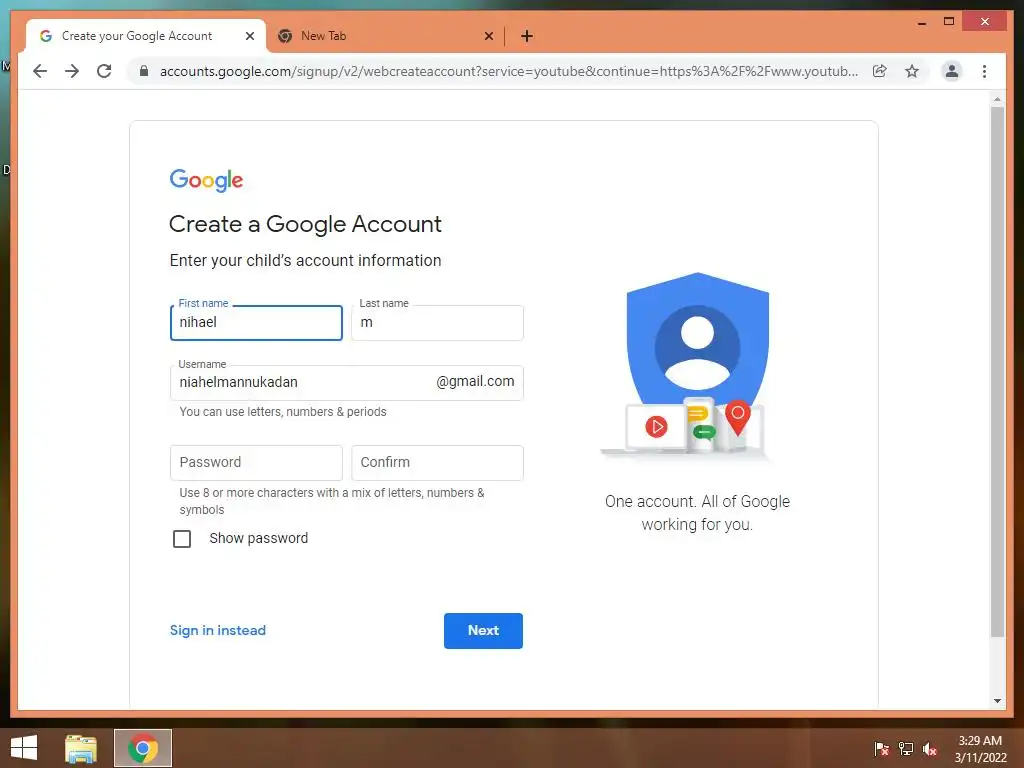Click the scrollbar up arrow
The image size is (1024, 768).
pyautogui.click(x=997, y=99)
